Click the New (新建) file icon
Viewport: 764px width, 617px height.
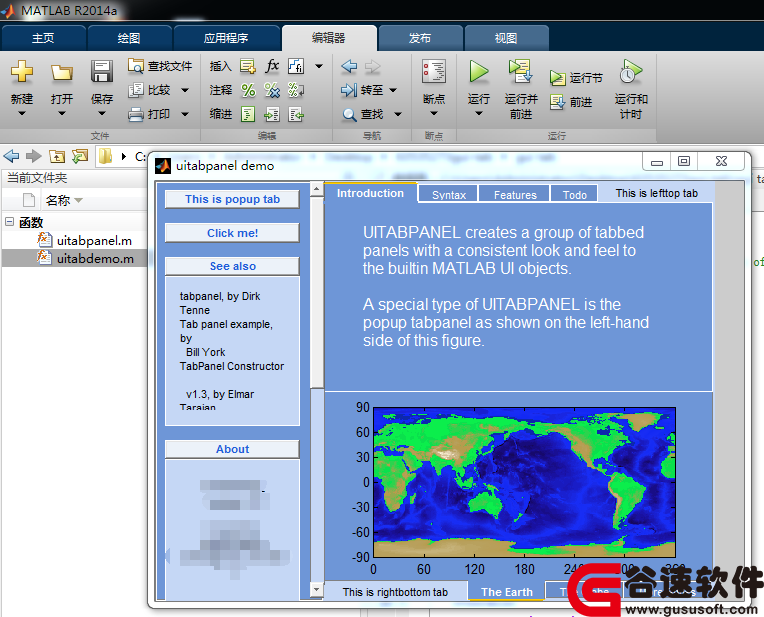click(22, 72)
